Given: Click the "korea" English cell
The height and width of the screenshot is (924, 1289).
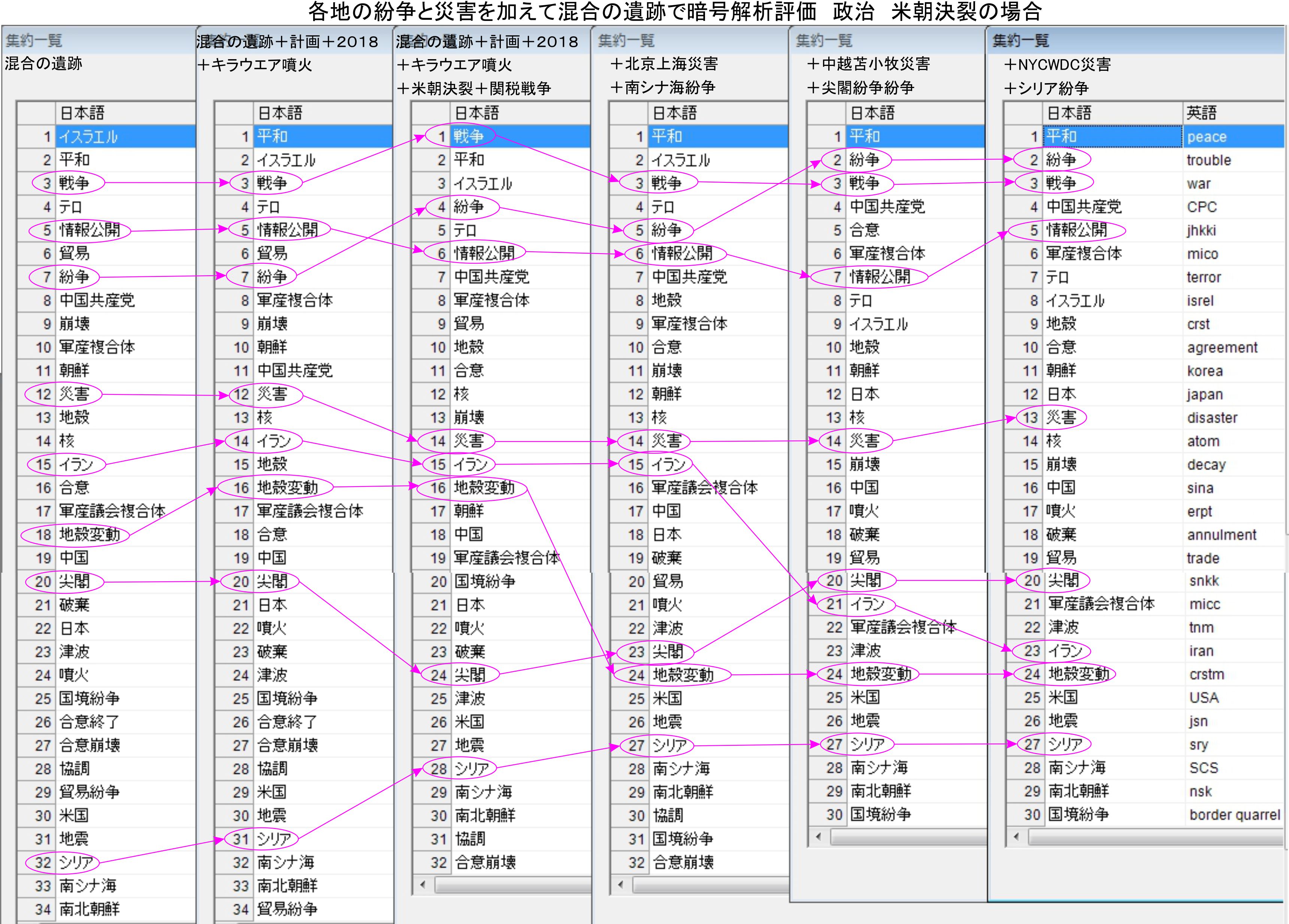Looking at the screenshot, I should coord(1205,370).
